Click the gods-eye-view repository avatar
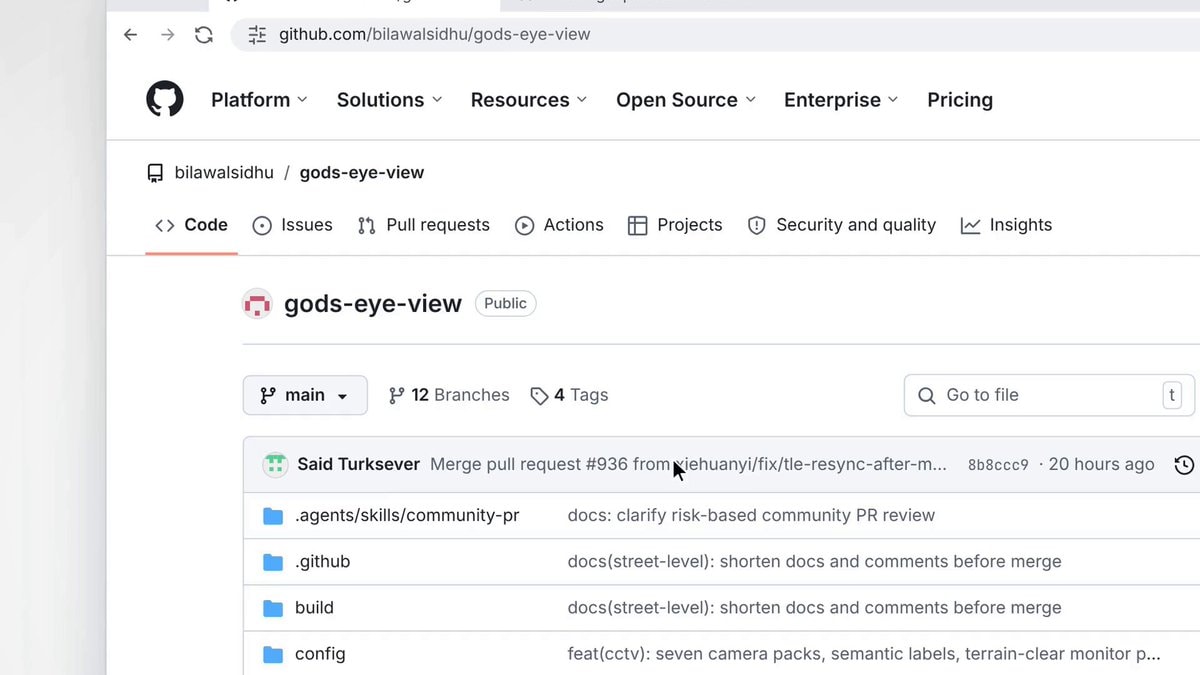 [258, 304]
